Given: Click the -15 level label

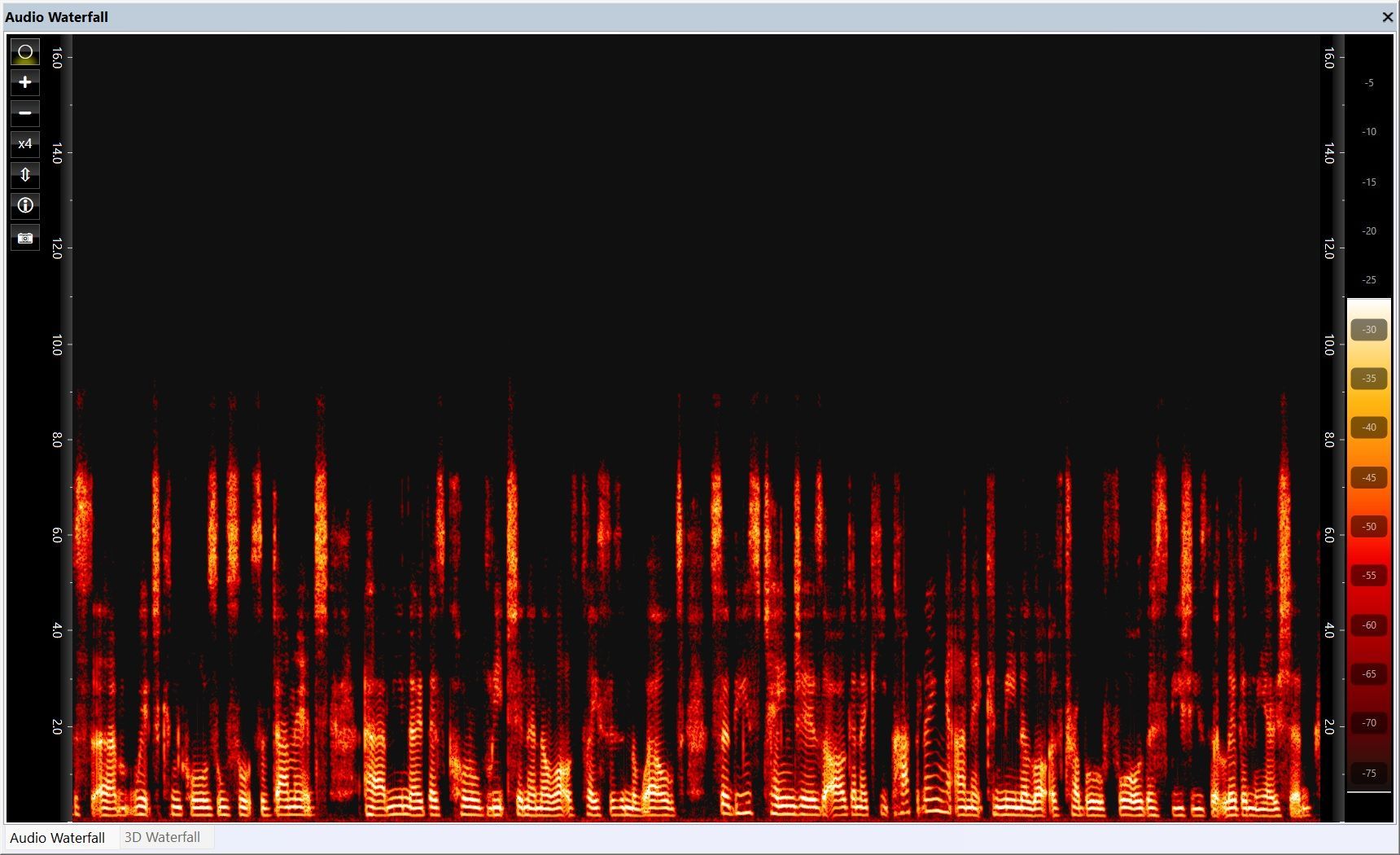Looking at the screenshot, I should (x=1369, y=182).
